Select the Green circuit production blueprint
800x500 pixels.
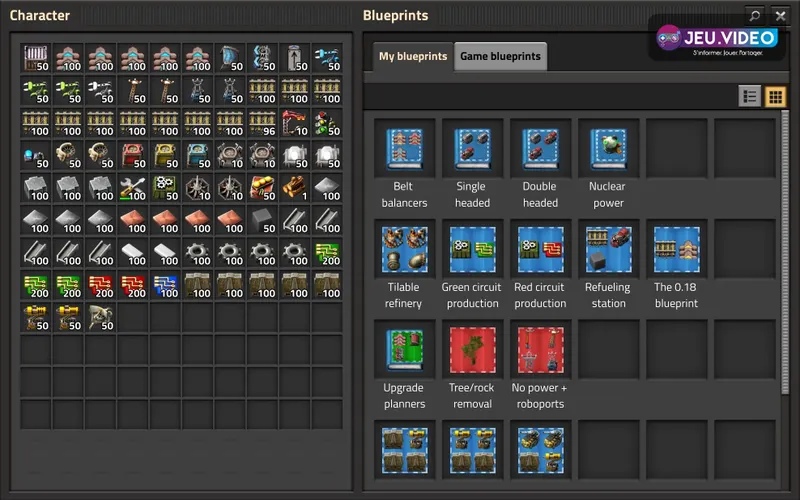(472, 249)
